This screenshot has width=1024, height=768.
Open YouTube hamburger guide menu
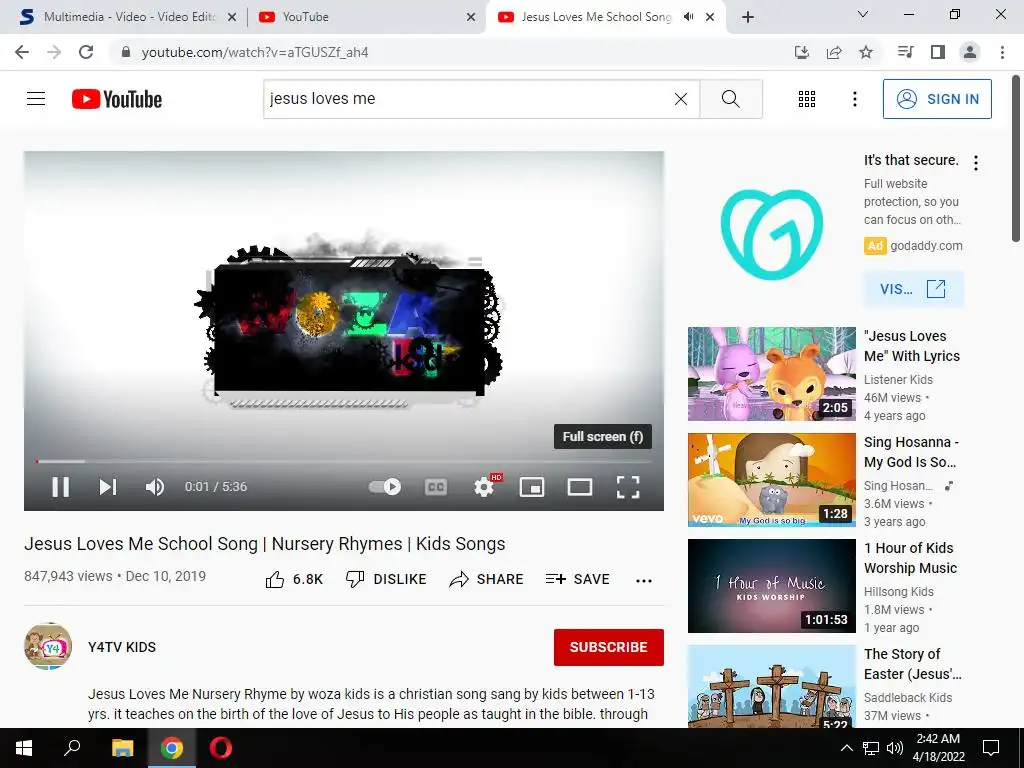click(36, 99)
